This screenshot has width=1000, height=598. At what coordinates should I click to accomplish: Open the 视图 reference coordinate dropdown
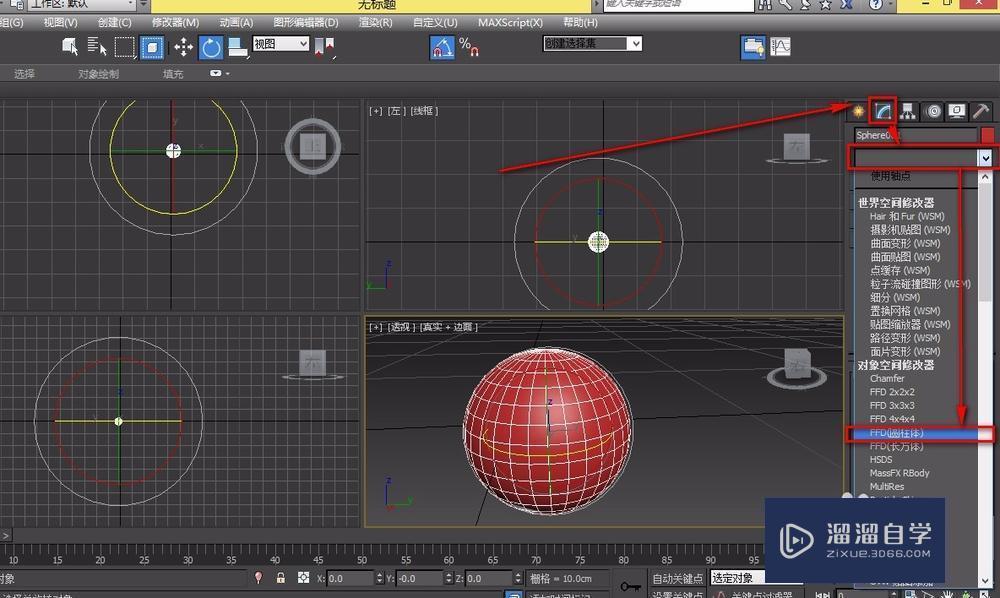[278, 44]
